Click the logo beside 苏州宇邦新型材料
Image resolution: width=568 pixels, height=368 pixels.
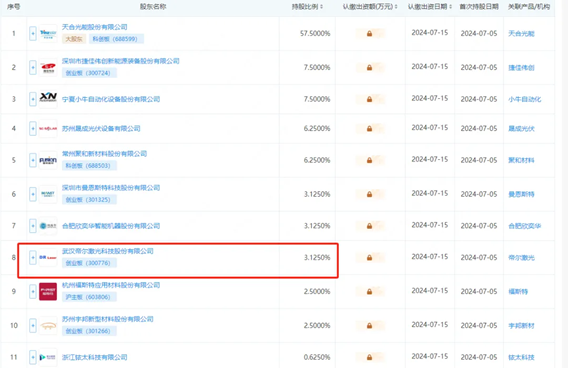[48, 326]
